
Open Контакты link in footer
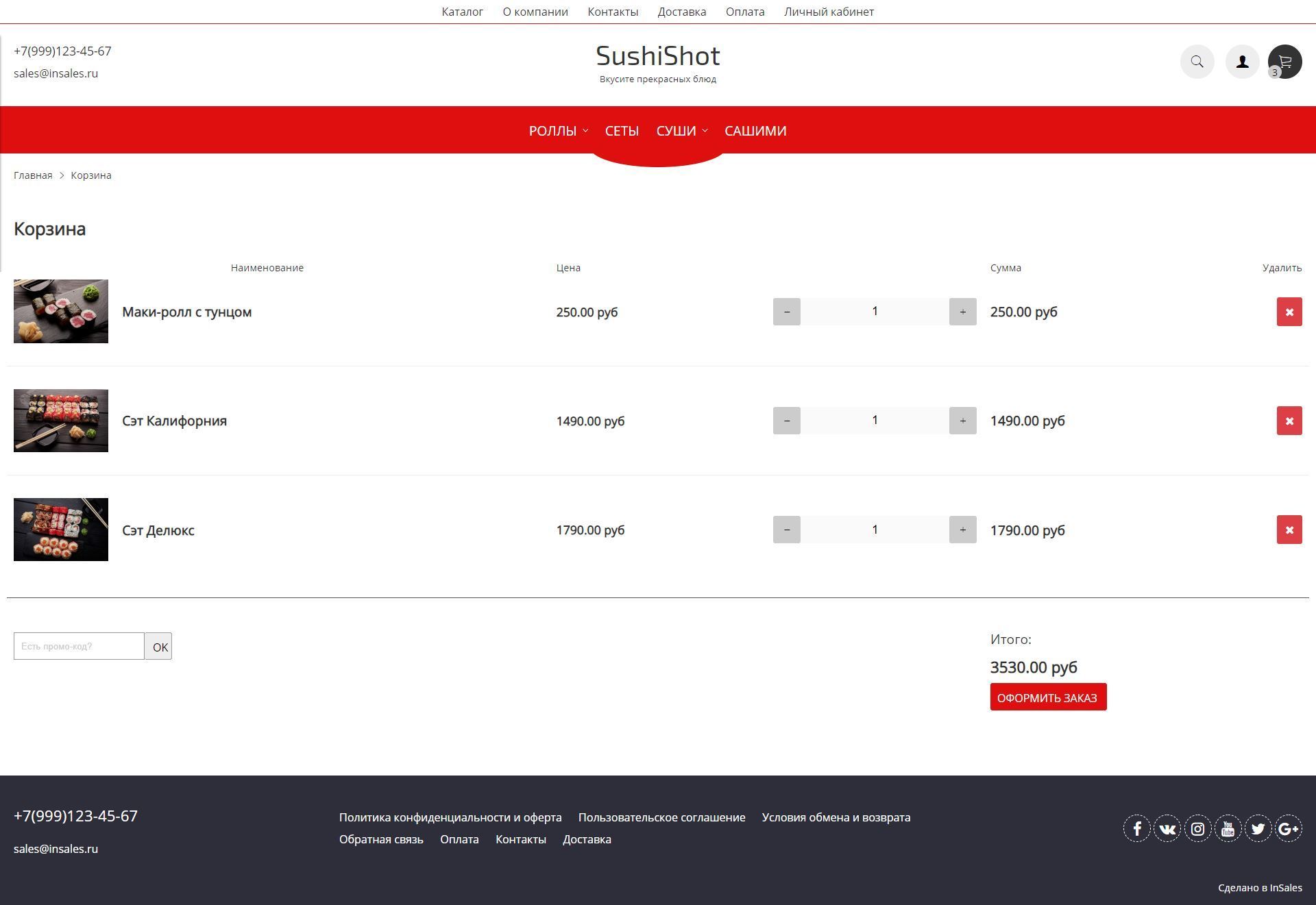(521, 839)
